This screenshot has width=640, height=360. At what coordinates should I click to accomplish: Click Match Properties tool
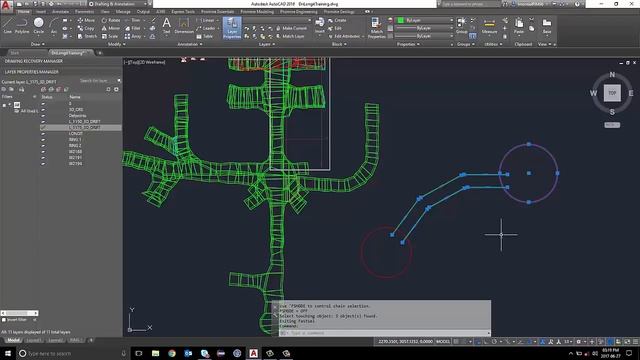point(376,28)
